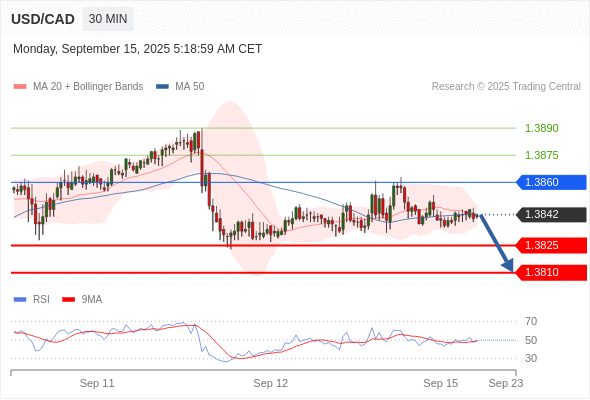Viewport: 590px width, 400px height.
Task: Click the blue downward forecast arrow
Action: click(x=496, y=243)
